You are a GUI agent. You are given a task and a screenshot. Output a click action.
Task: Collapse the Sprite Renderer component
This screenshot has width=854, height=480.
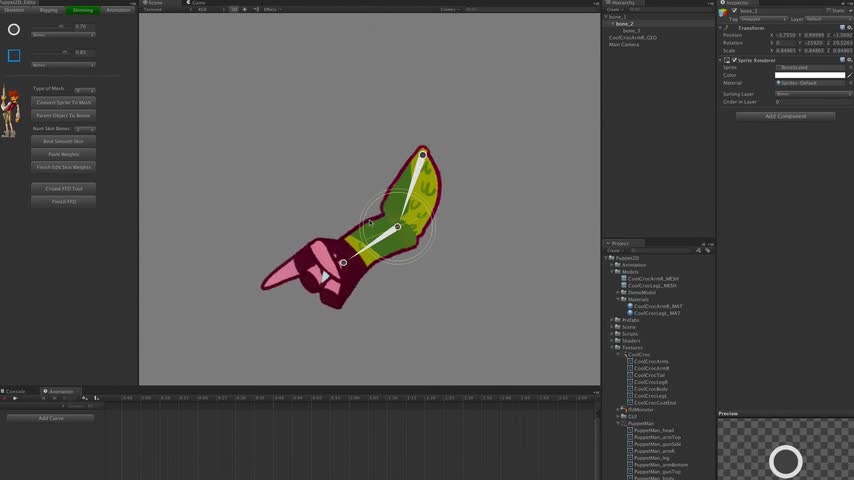721,60
